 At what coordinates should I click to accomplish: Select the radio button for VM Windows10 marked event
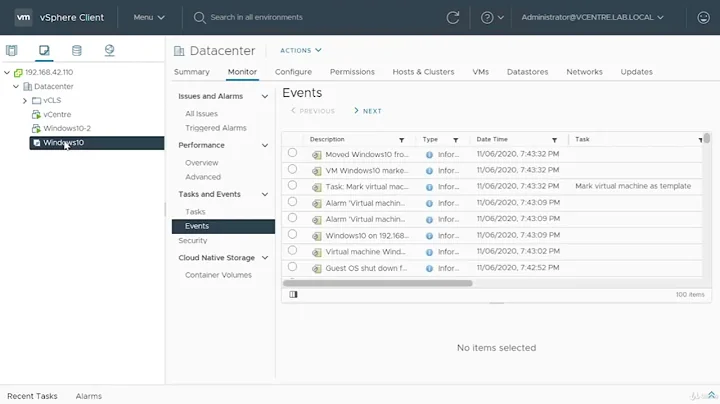(x=292, y=169)
